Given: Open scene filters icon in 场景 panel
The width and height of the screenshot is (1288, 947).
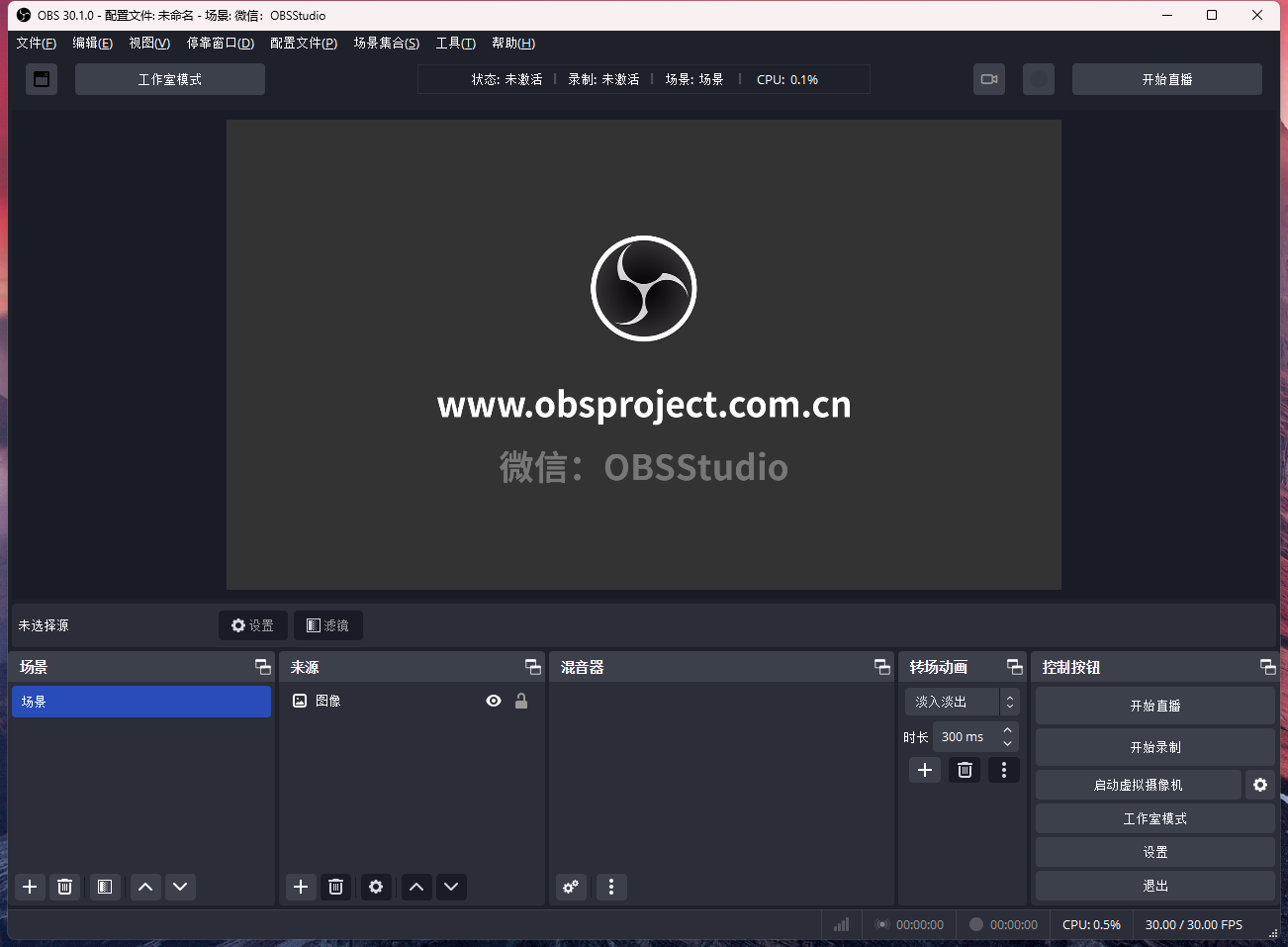Looking at the screenshot, I should 105,887.
